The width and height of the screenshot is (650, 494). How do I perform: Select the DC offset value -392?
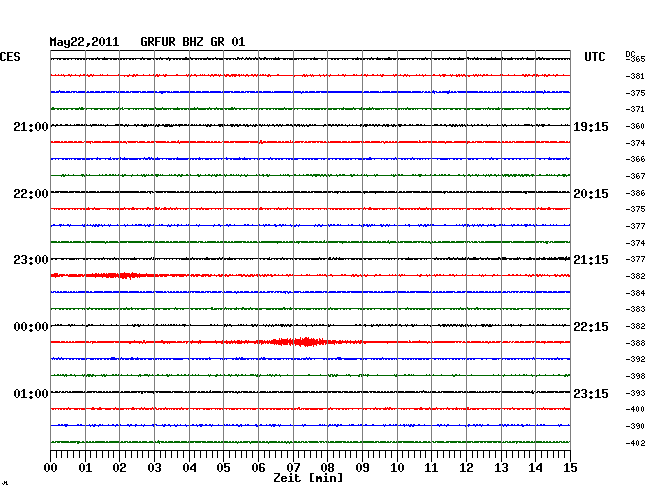(x=635, y=359)
